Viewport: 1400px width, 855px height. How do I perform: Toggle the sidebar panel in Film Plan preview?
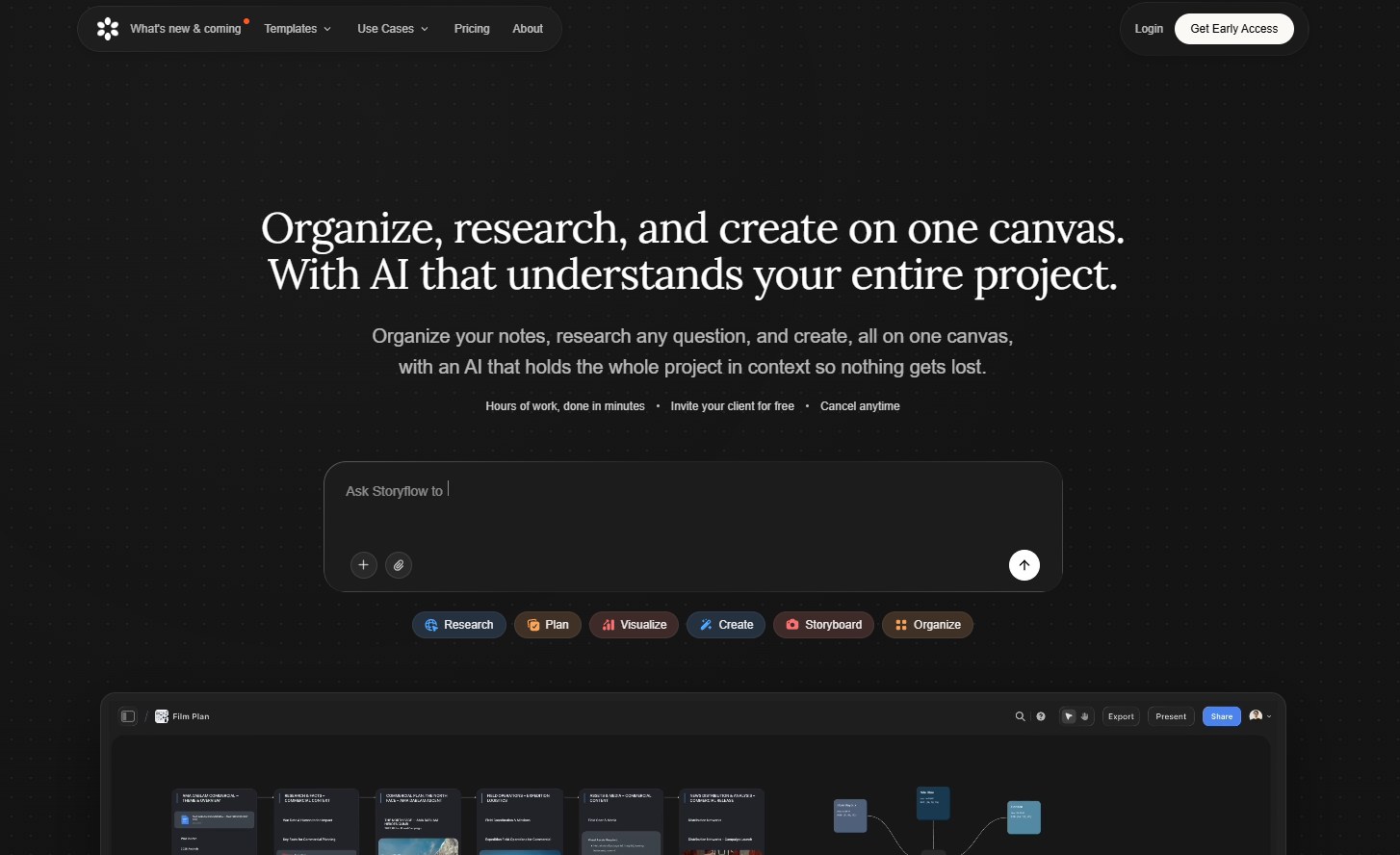(128, 716)
